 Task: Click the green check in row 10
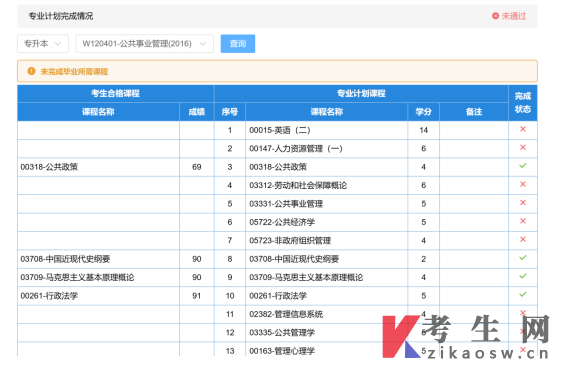(x=523, y=294)
